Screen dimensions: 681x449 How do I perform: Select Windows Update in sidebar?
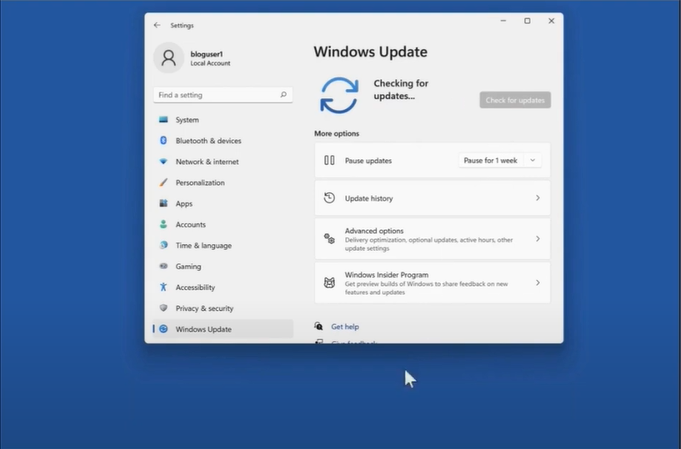pos(203,329)
